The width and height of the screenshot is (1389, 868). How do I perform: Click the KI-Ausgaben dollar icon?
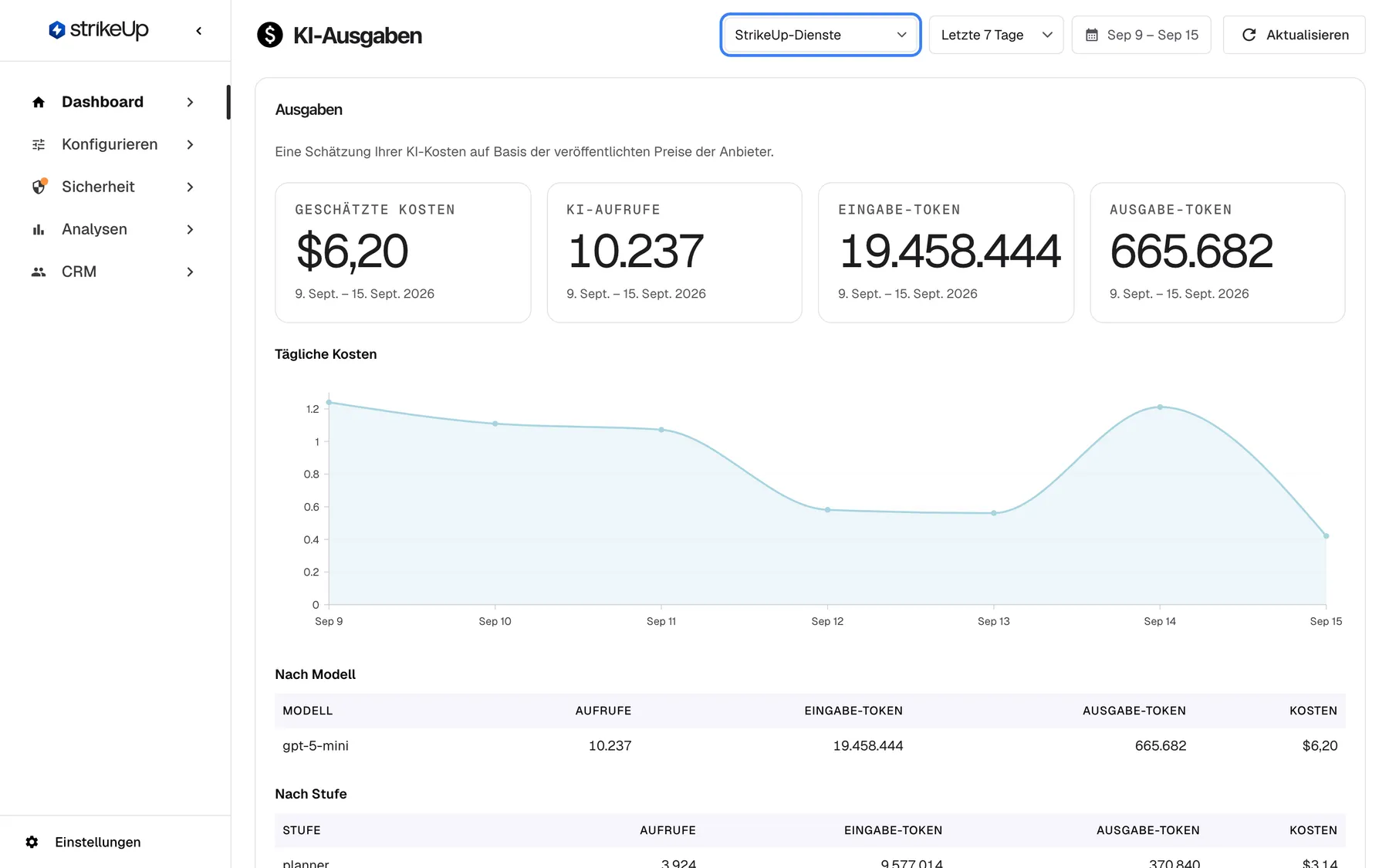pos(270,35)
